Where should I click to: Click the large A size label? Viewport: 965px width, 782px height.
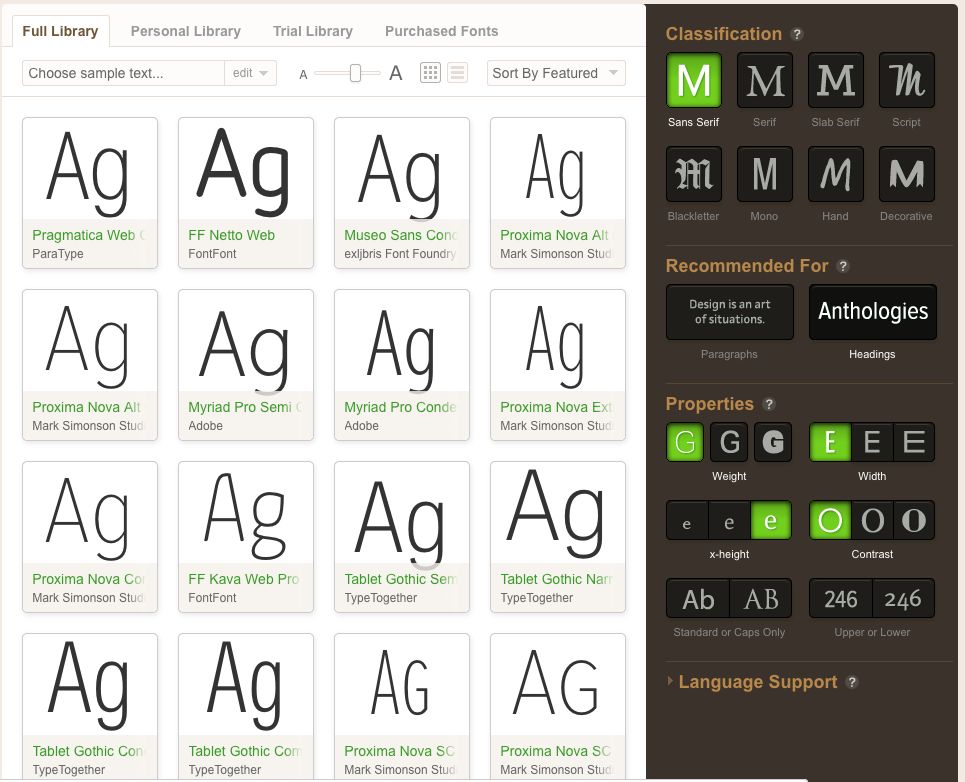[396, 73]
